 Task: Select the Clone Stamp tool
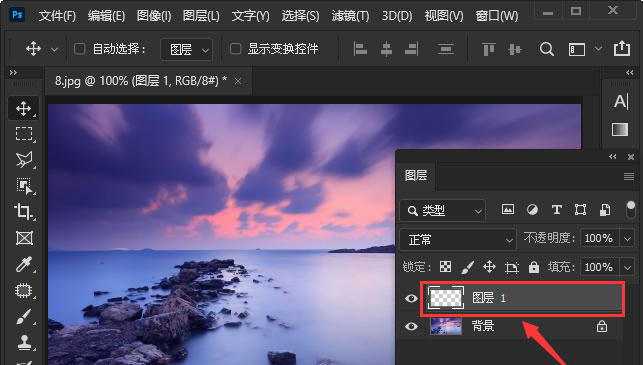point(24,342)
